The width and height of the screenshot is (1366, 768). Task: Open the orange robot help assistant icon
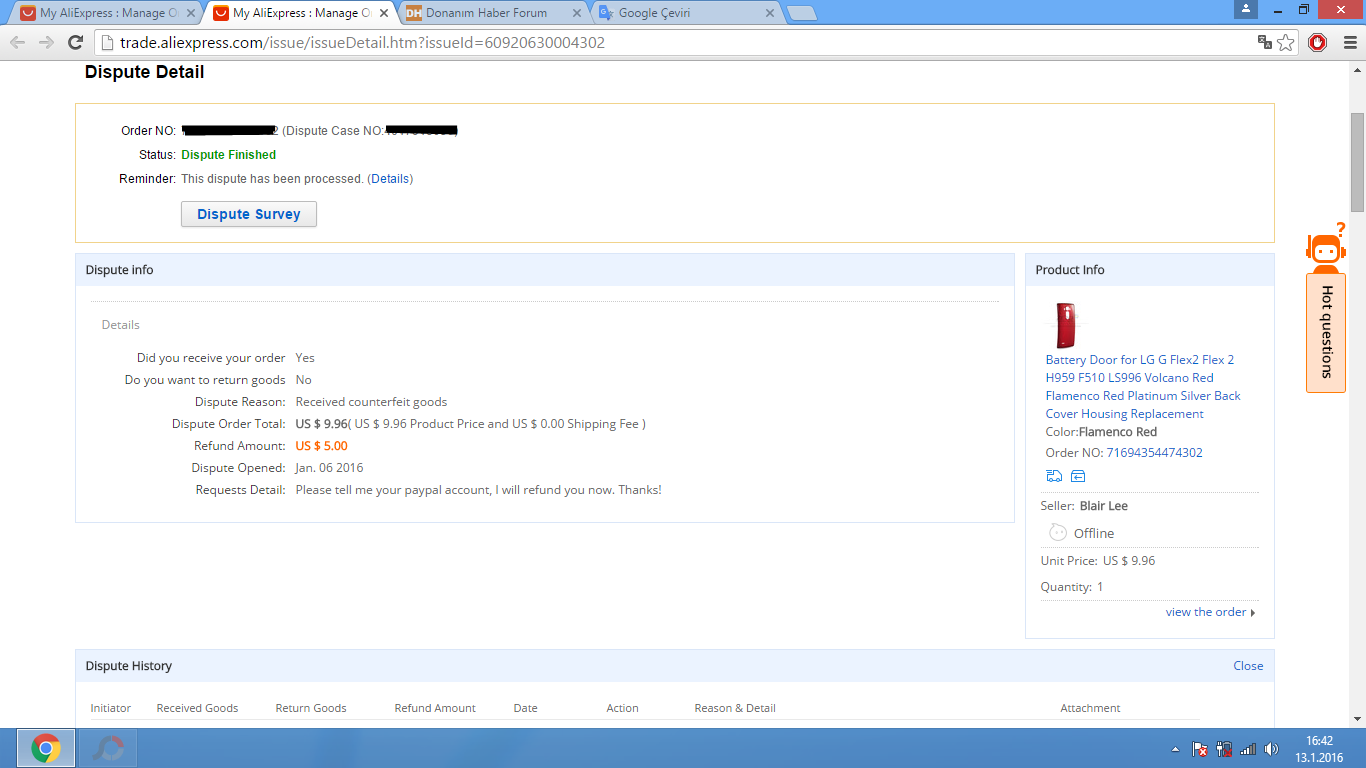pos(1326,248)
